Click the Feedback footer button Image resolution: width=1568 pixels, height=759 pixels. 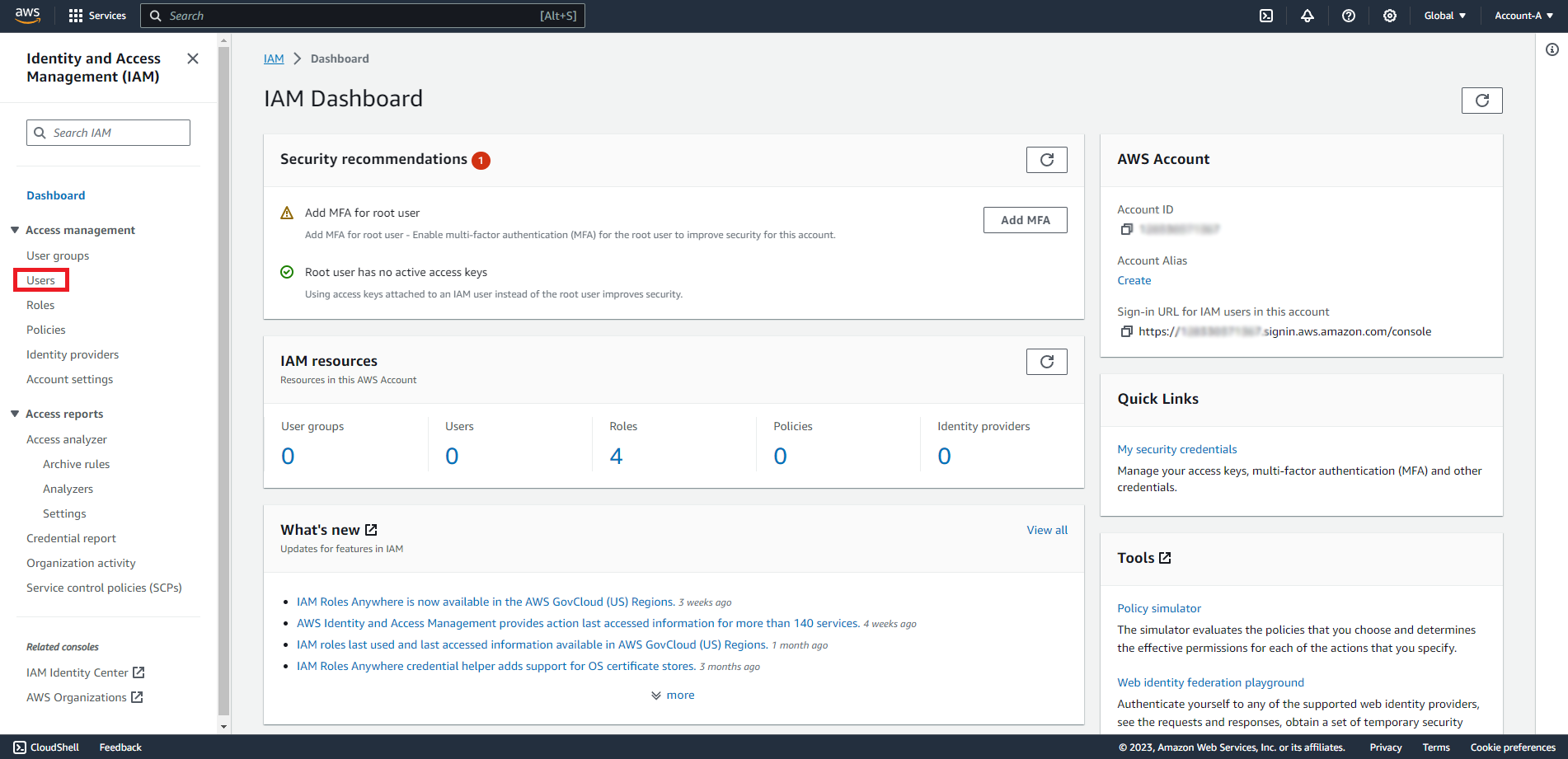[x=120, y=747]
